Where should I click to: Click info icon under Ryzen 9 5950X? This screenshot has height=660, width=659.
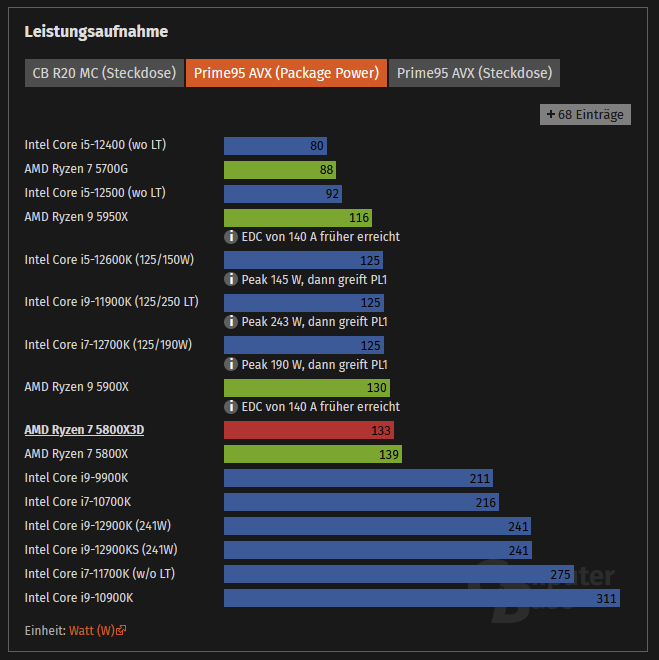(231, 237)
